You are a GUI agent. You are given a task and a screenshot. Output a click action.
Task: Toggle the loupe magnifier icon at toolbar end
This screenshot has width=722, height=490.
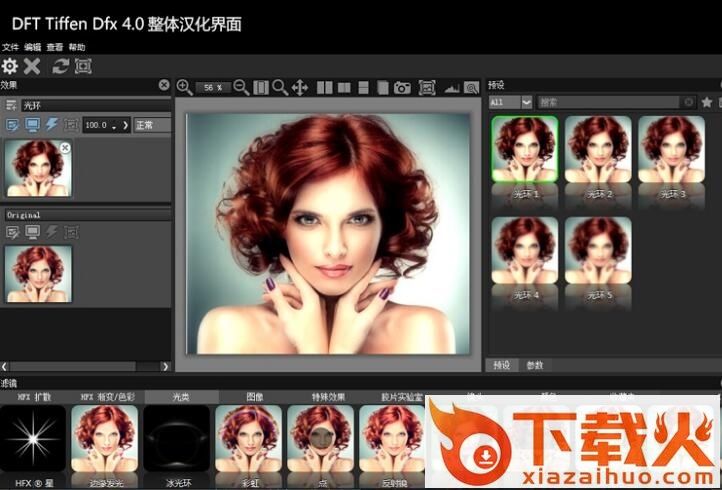(472, 88)
